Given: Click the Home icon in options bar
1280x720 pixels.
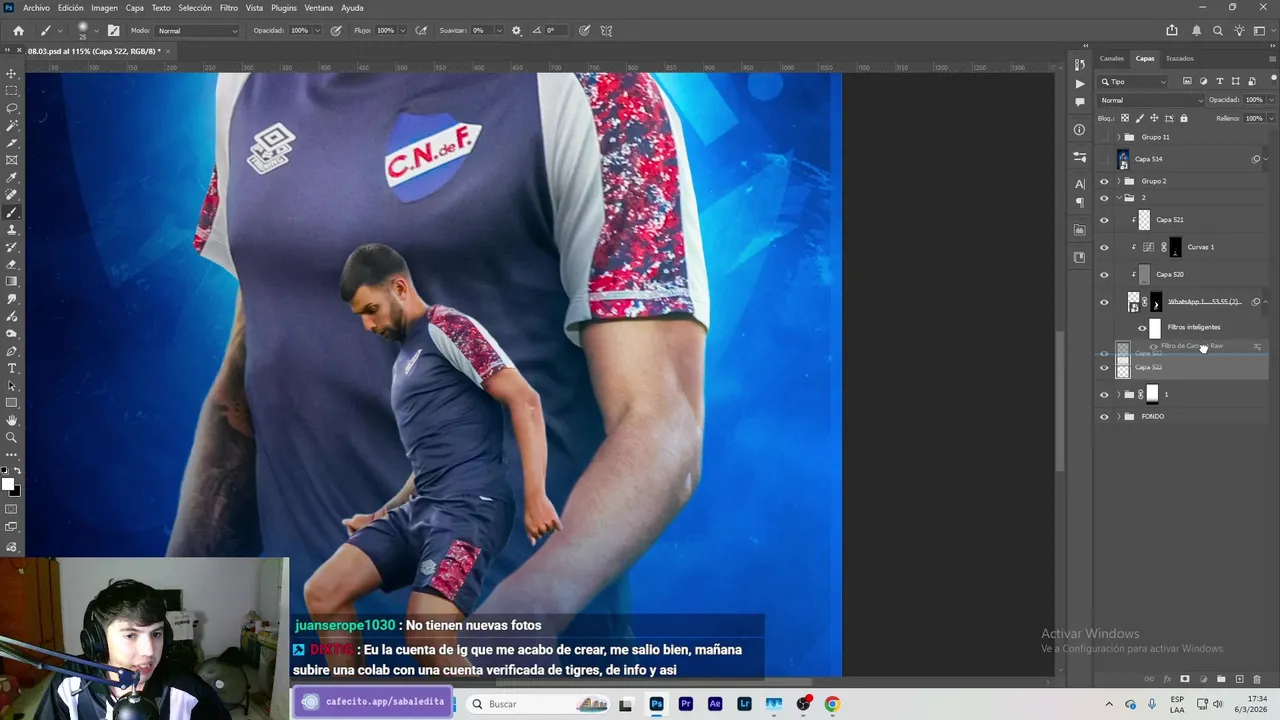Looking at the screenshot, I should pos(18,31).
